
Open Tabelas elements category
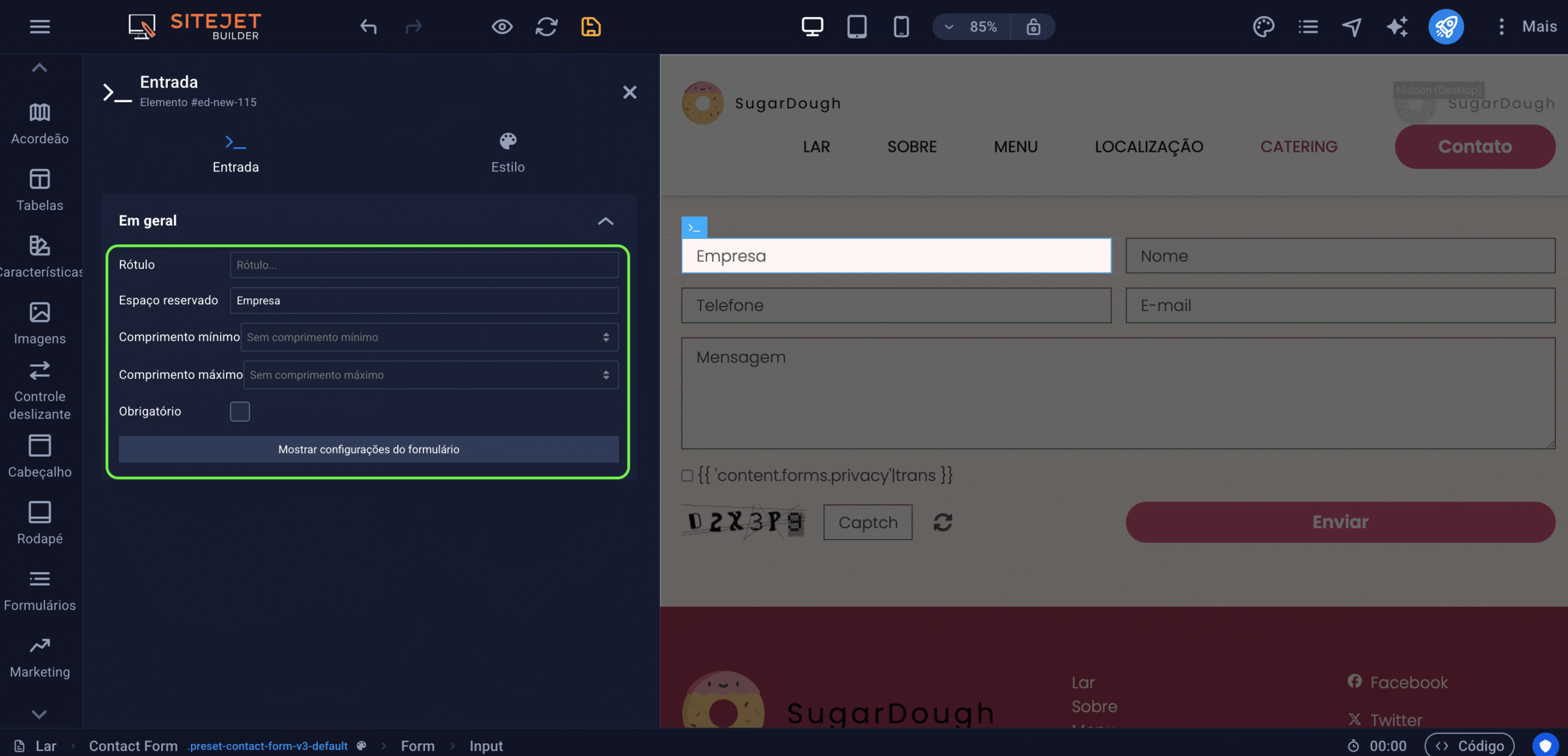[x=40, y=190]
